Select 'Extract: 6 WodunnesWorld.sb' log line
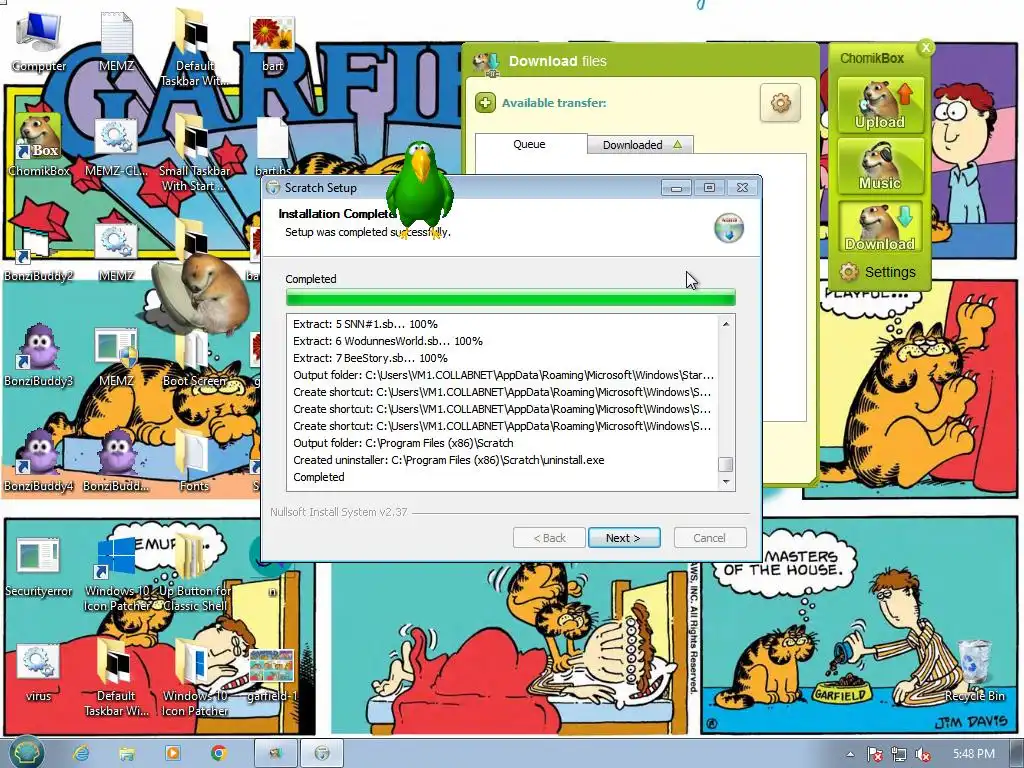 pos(388,341)
